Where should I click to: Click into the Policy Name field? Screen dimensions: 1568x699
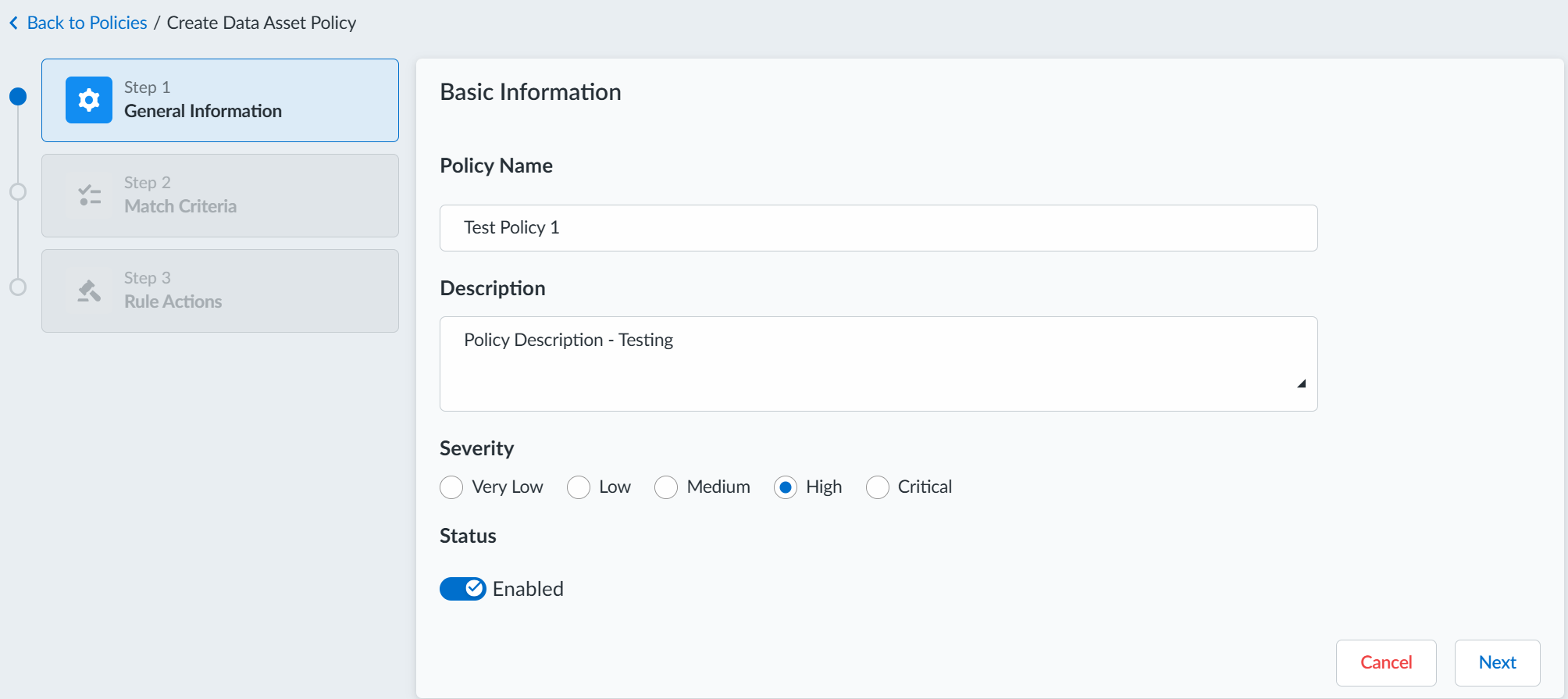[878, 228]
